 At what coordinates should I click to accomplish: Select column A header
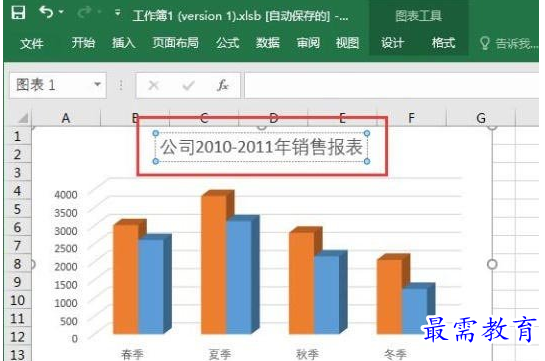(66, 118)
